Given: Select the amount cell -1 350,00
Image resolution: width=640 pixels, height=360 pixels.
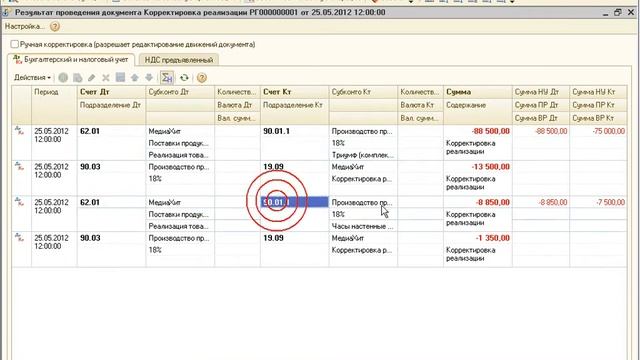Looking at the screenshot, I should 478,238.
